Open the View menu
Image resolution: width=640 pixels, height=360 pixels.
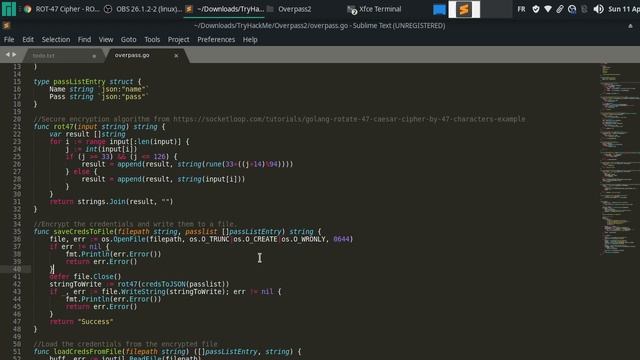click(106, 40)
